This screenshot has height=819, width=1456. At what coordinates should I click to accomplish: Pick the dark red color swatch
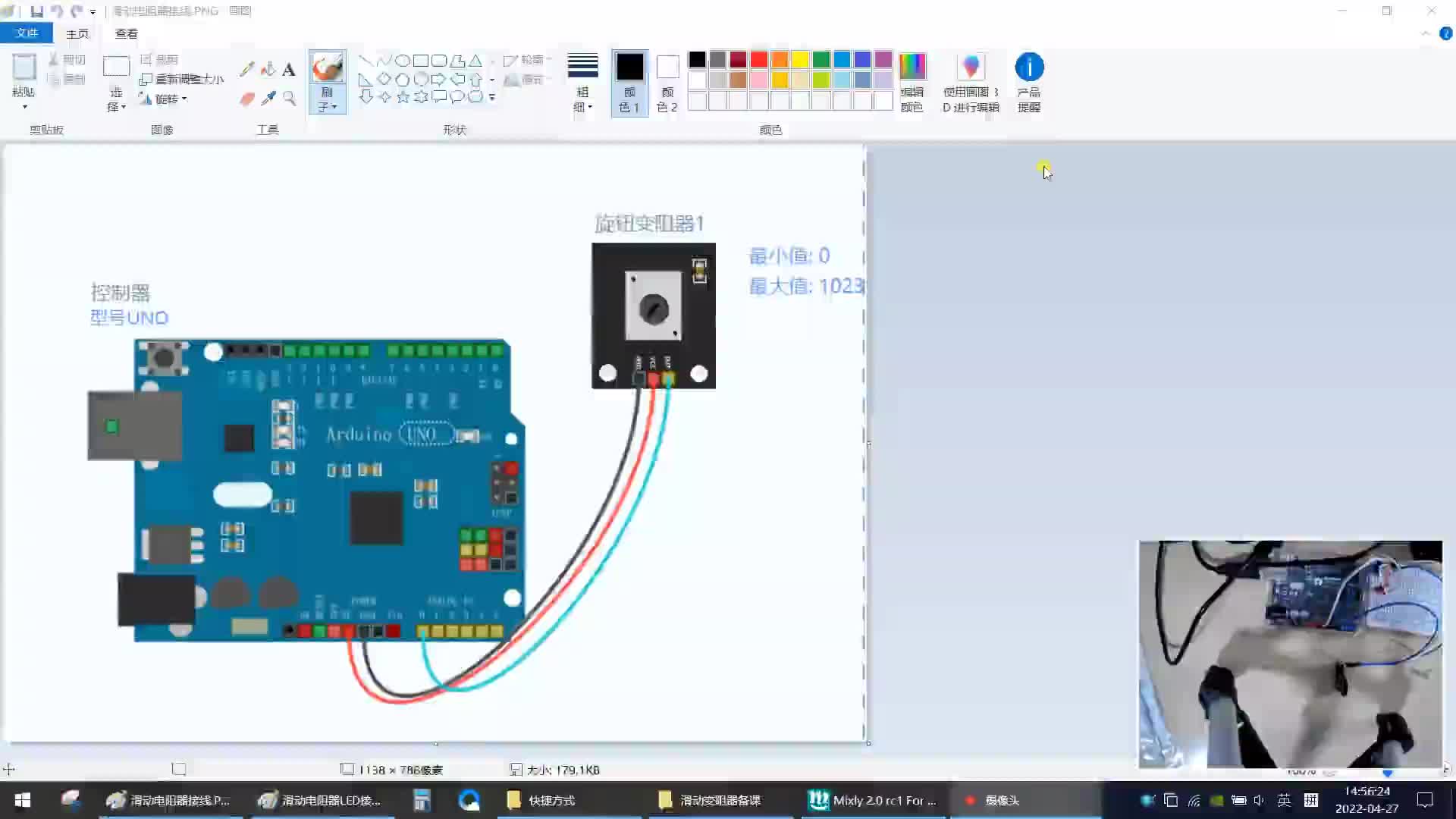(x=738, y=59)
